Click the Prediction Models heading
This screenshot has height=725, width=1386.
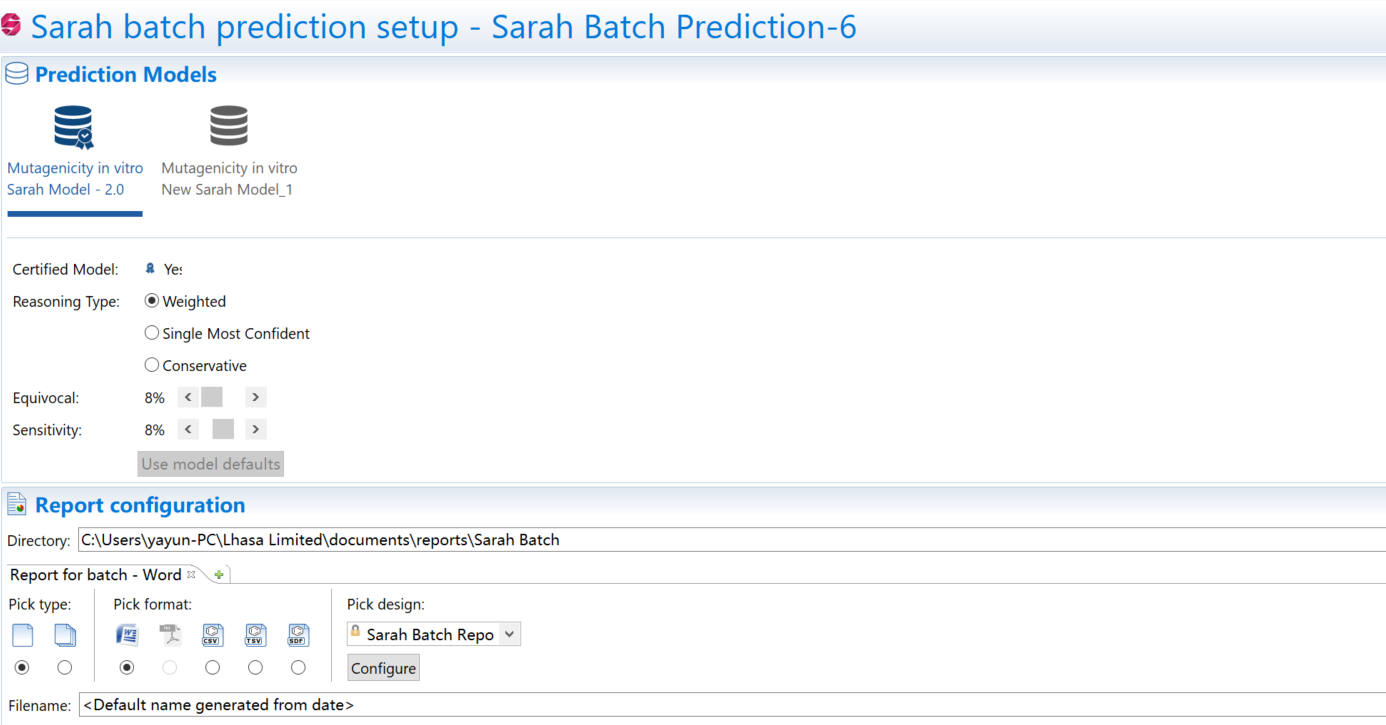click(126, 74)
